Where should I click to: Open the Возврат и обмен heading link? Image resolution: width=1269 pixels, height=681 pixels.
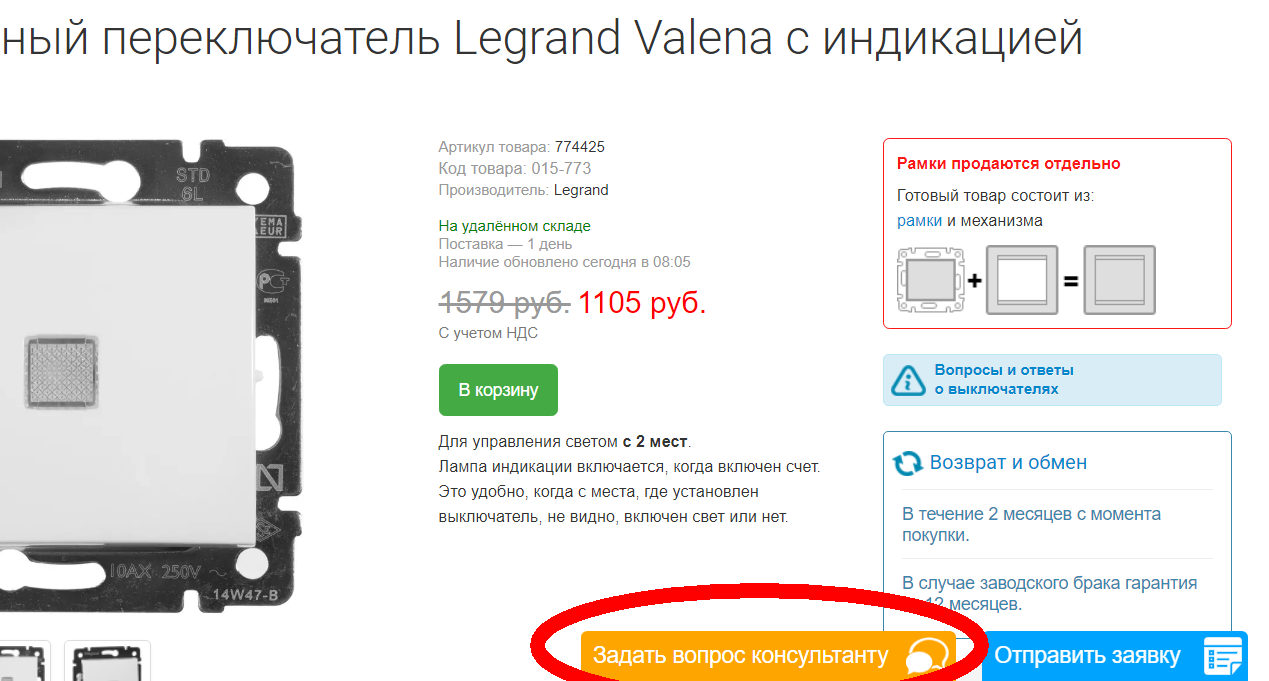point(1008,463)
